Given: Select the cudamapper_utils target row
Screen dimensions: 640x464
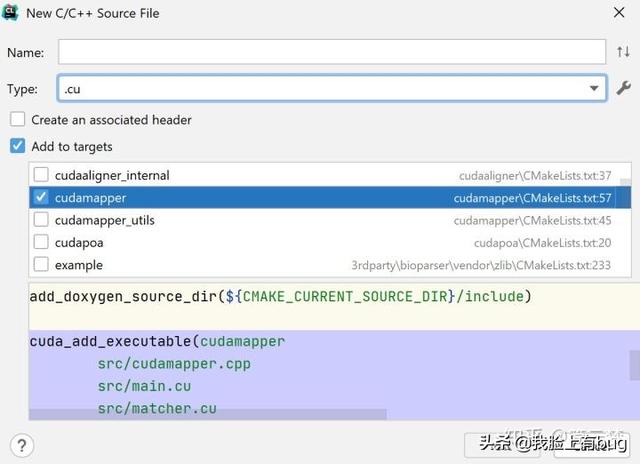Looking at the screenshot, I should [x=250, y=220].
